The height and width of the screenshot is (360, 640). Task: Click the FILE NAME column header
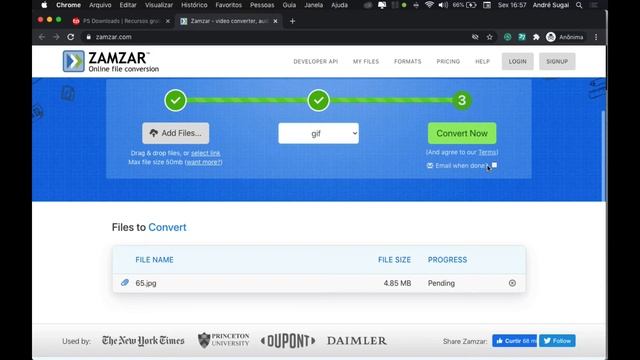[154, 260]
